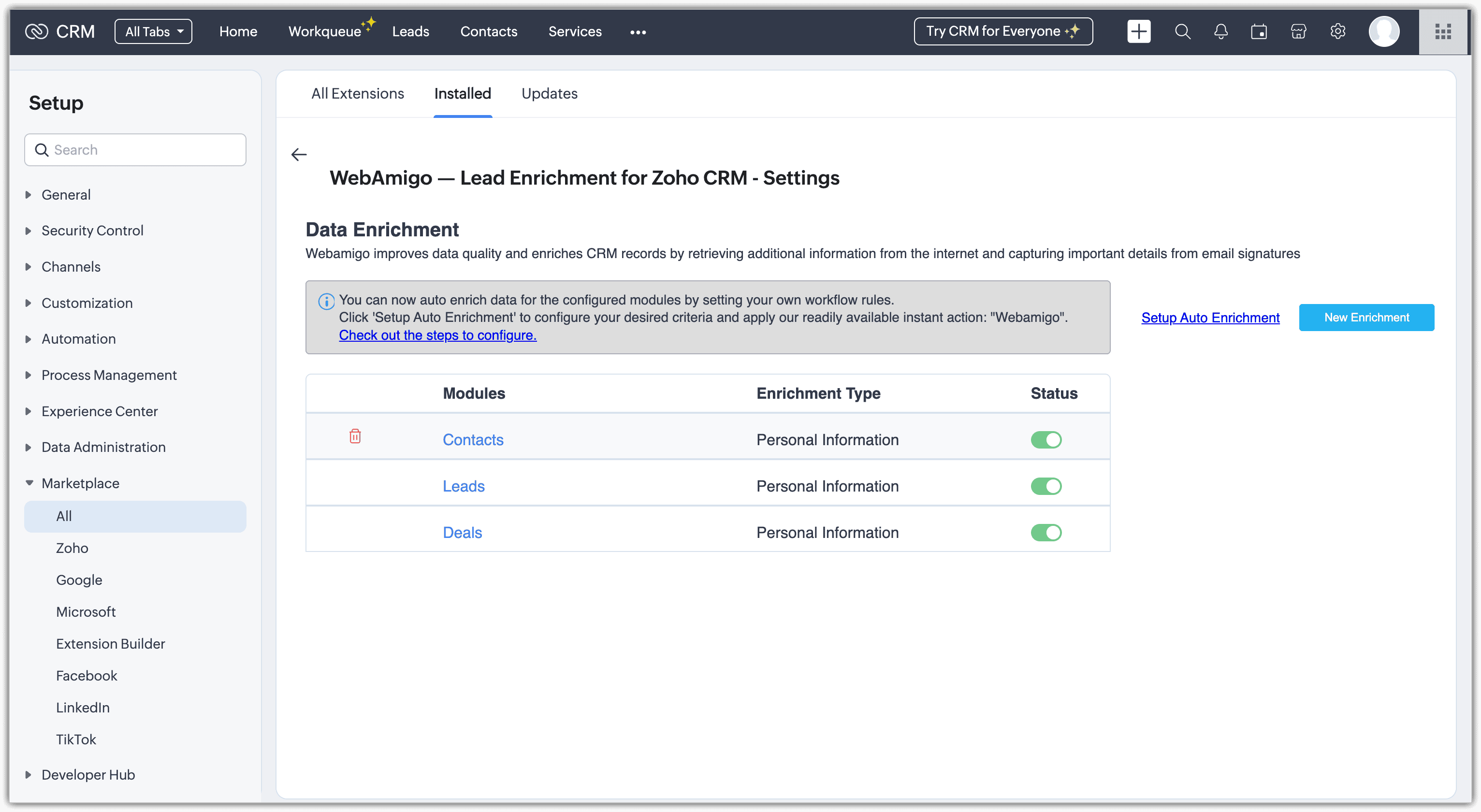Click the New Enrichment button

tap(1366, 318)
